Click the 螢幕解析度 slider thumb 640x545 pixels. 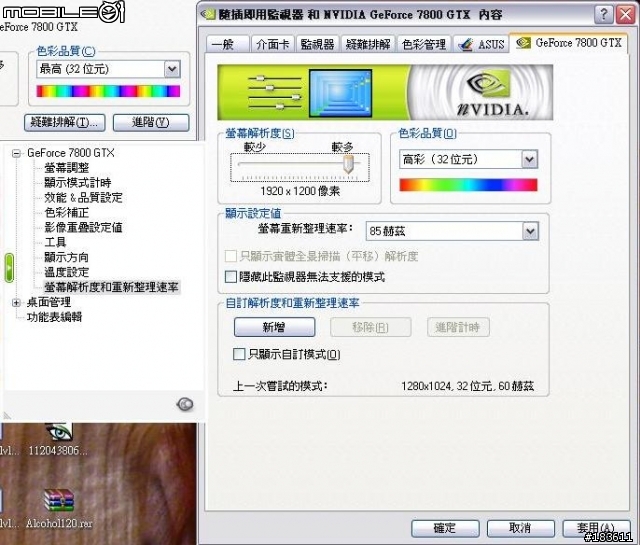(x=348, y=163)
